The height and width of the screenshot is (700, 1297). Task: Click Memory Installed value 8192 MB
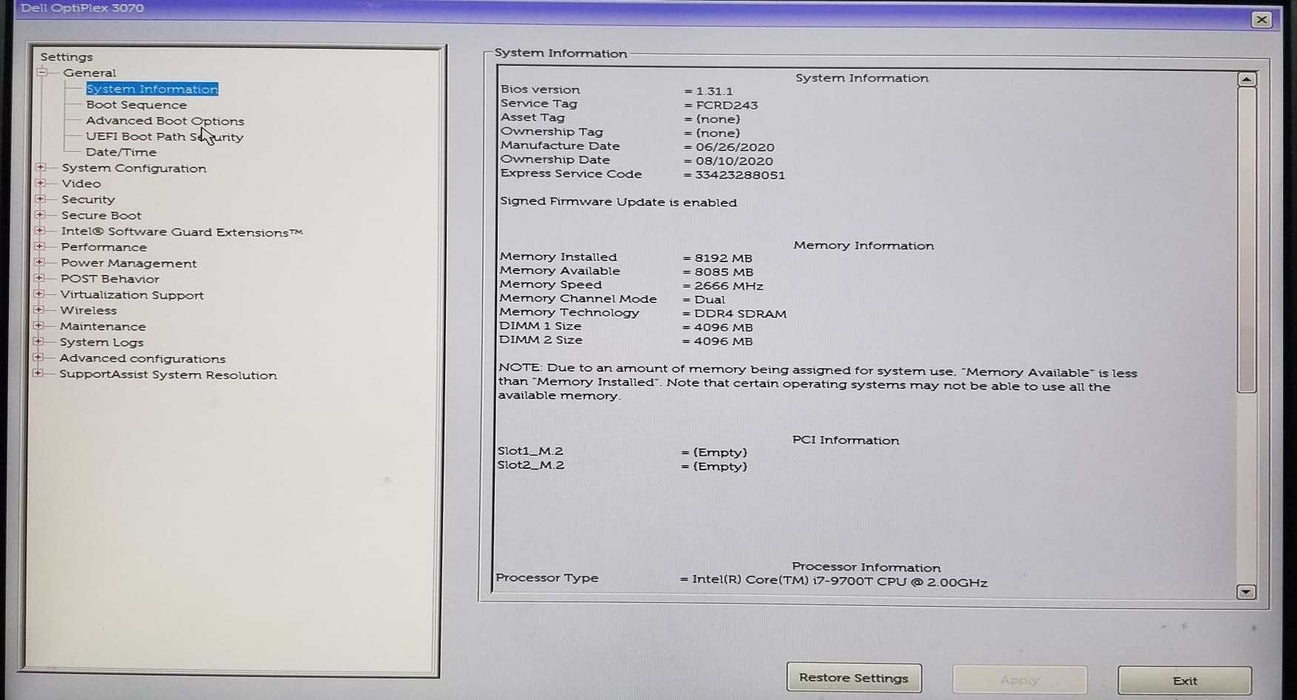[724, 258]
